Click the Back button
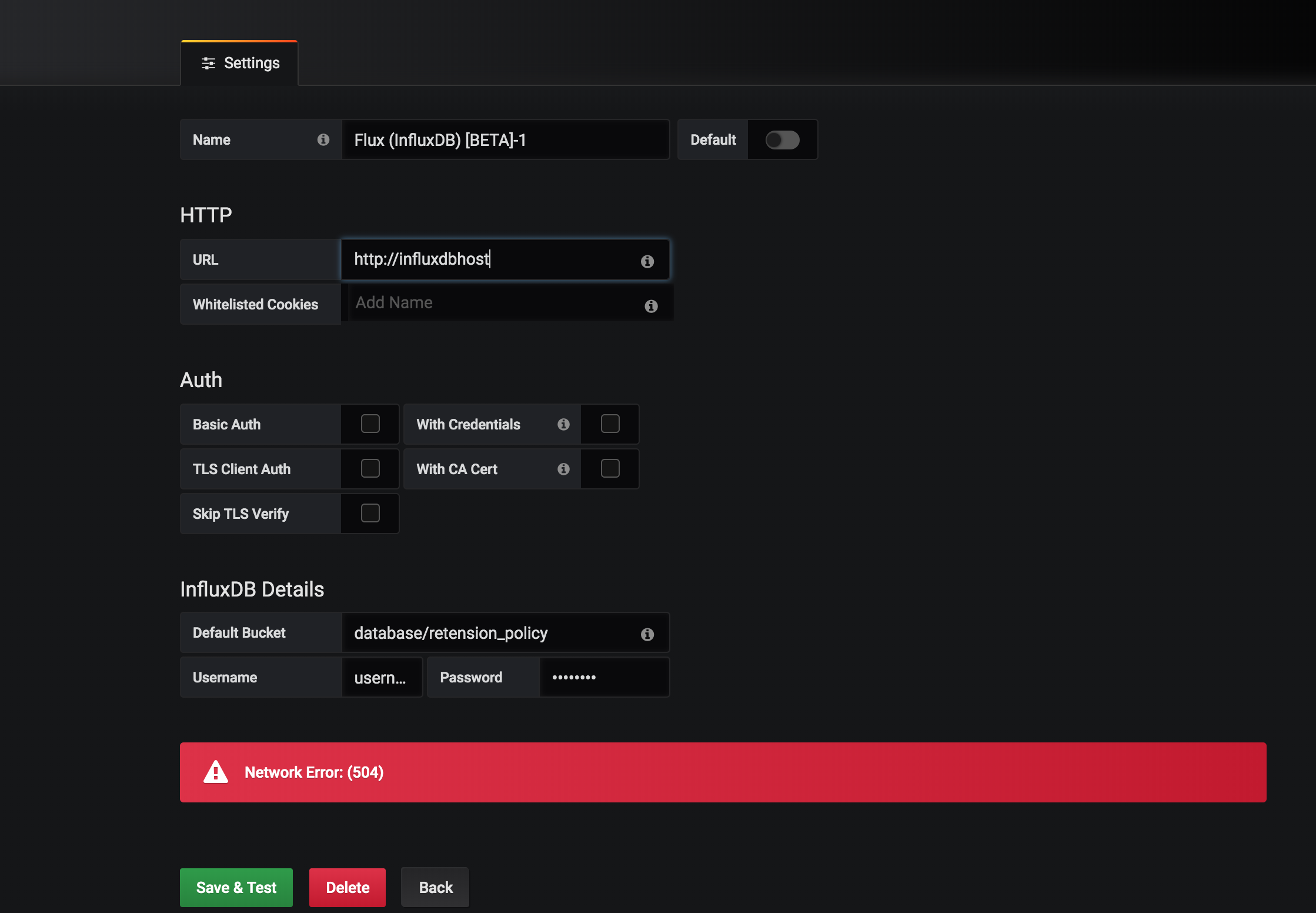 pos(435,887)
